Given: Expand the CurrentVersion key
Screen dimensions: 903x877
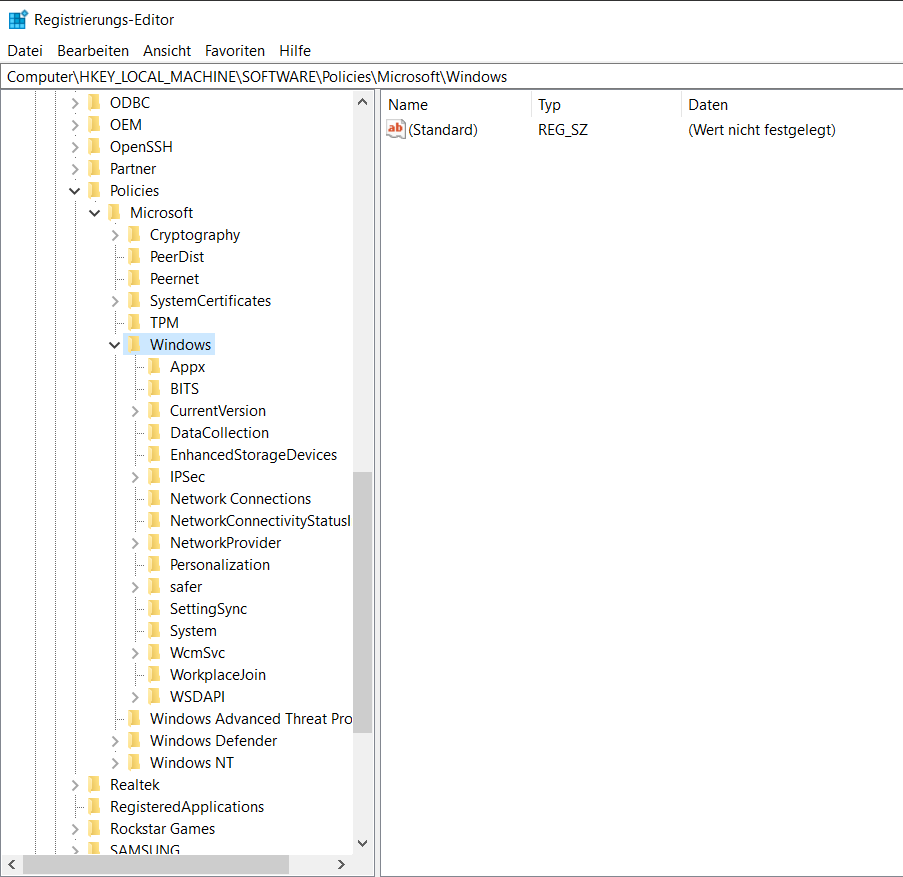Looking at the screenshot, I should click(135, 411).
